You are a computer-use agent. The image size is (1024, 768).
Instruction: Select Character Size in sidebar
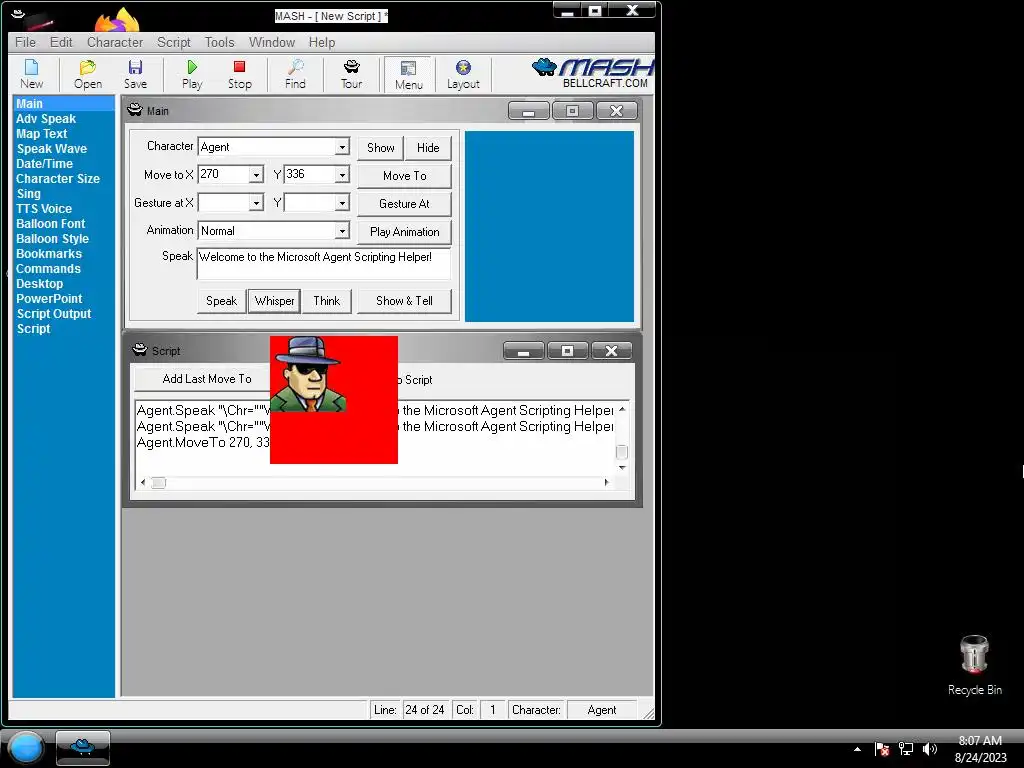pyautogui.click(x=57, y=179)
